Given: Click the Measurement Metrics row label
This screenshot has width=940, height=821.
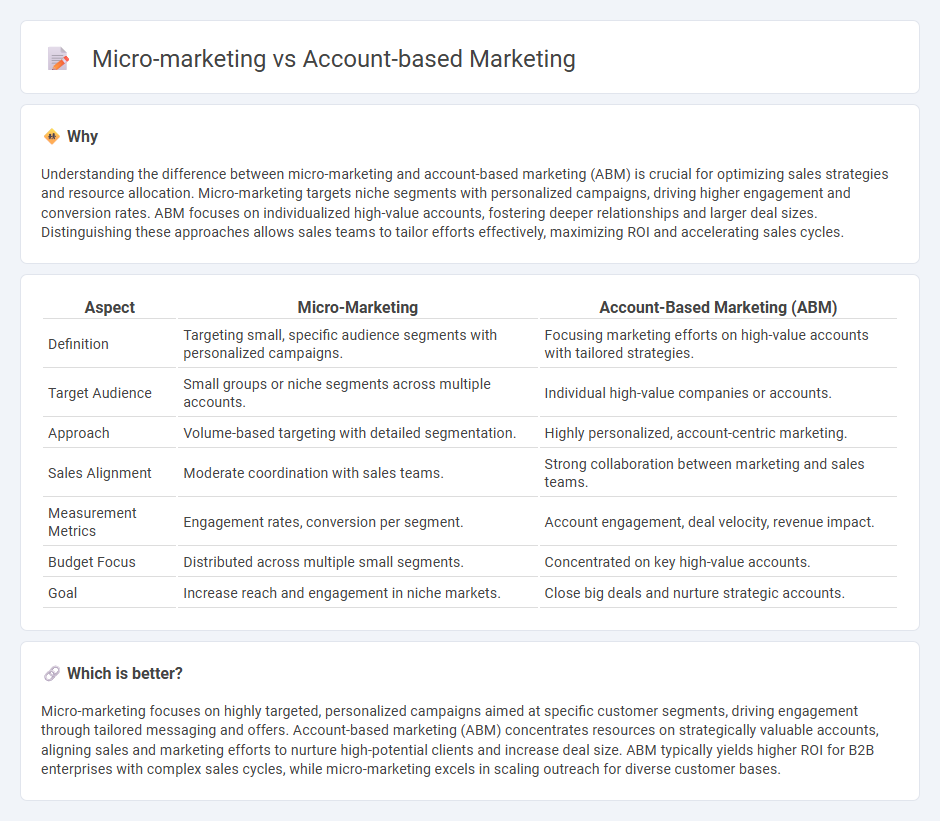Looking at the screenshot, I should pos(92,522).
